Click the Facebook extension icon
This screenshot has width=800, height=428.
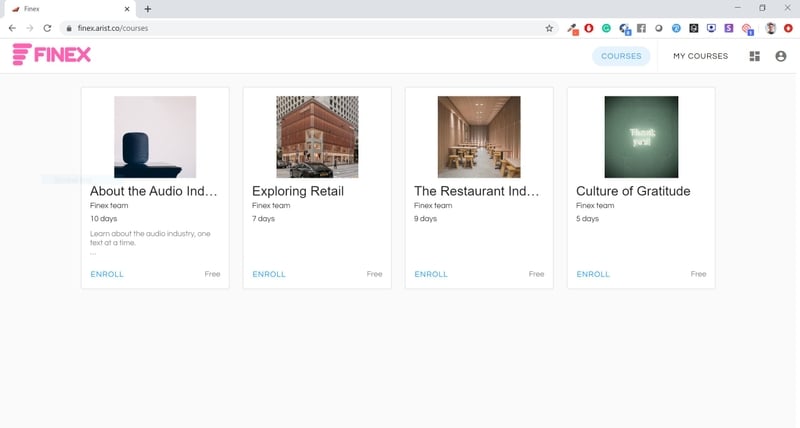[x=641, y=28]
